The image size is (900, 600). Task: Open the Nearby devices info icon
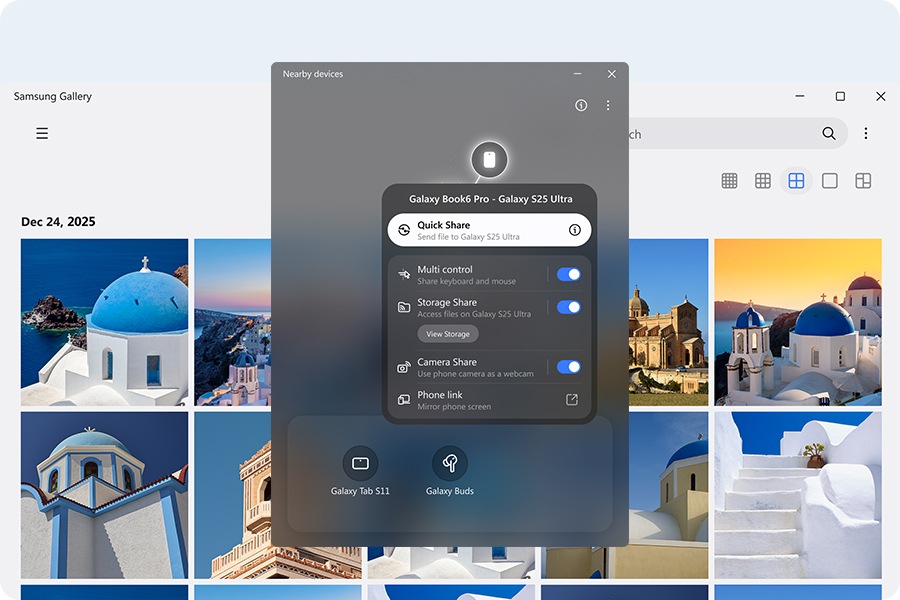[x=581, y=105]
